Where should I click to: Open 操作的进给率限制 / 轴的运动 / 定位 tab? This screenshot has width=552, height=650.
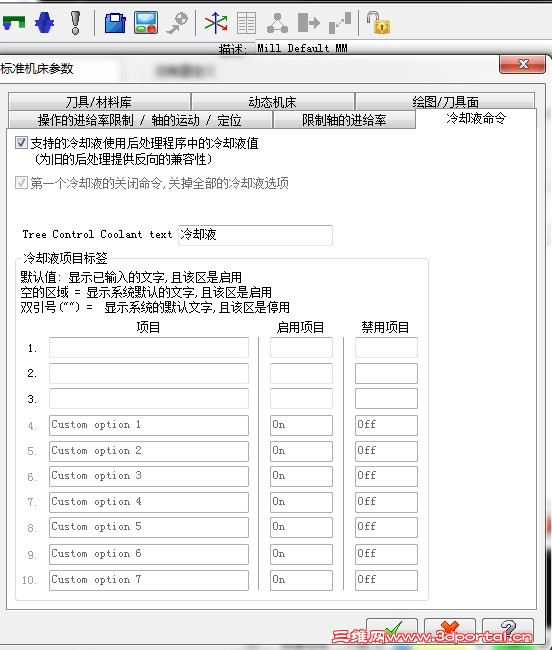[140, 120]
